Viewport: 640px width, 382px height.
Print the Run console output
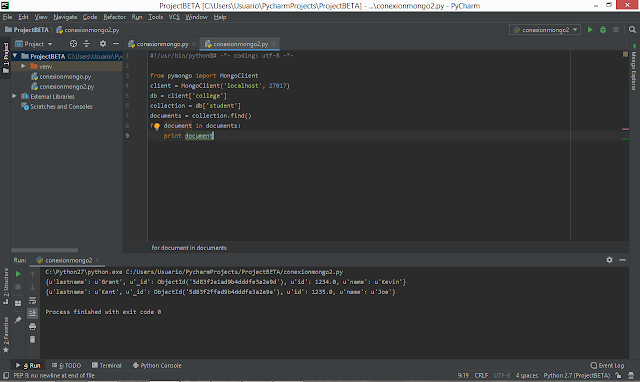32,326
